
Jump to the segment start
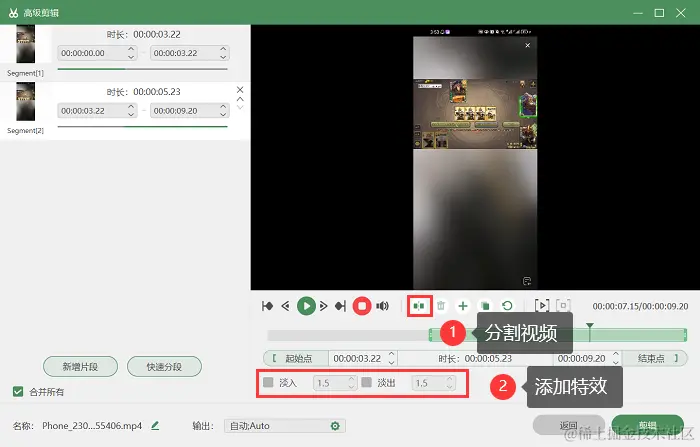pos(267,306)
